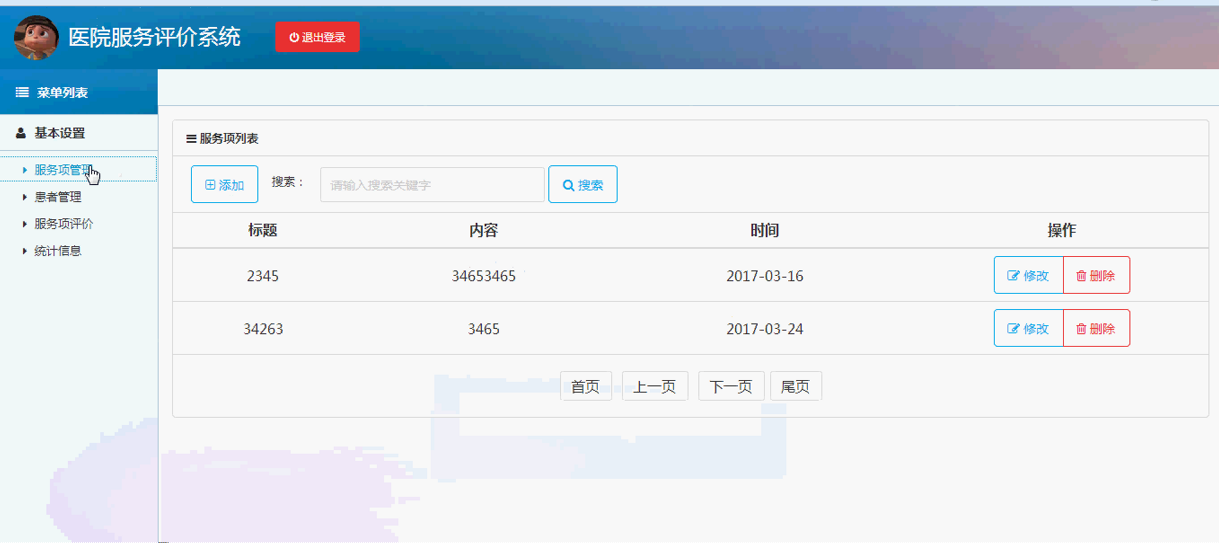Click the 医院服务评价系统 title text
This screenshot has width=1219, height=543.
(x=154, y=37)
